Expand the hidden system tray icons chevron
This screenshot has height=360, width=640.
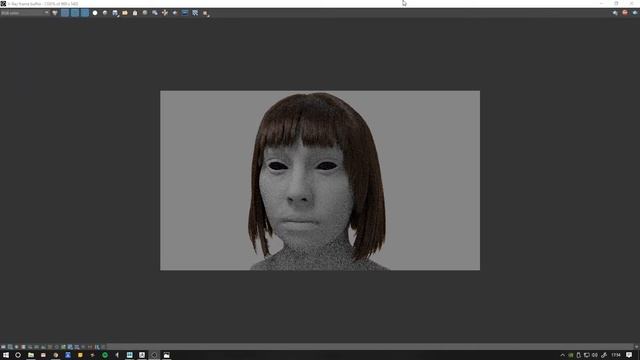[562, 355]
